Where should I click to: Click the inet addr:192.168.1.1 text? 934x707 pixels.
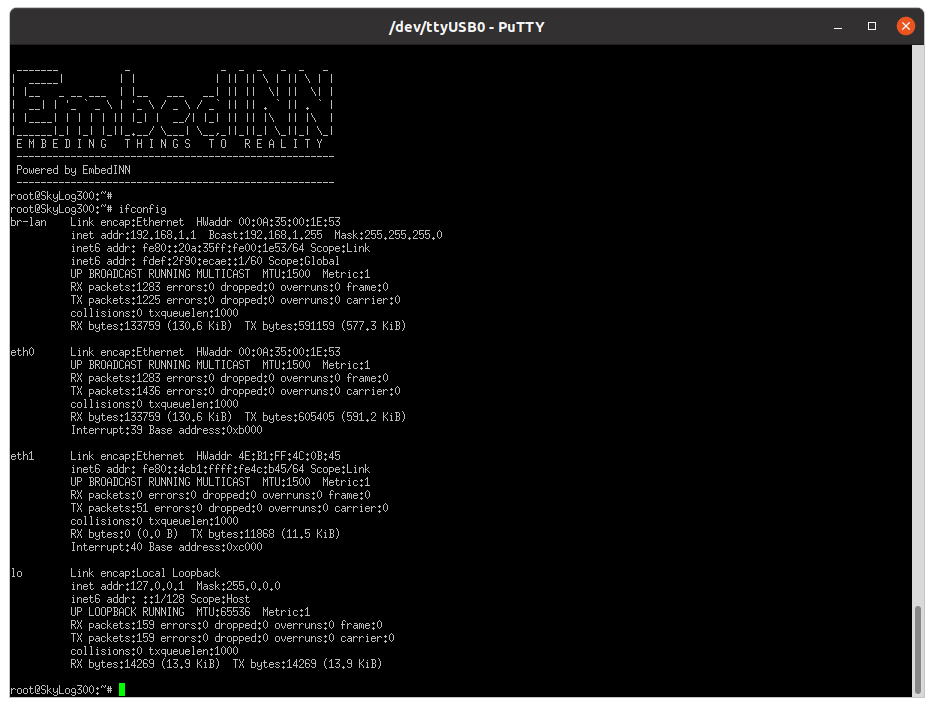pos(133,235)
